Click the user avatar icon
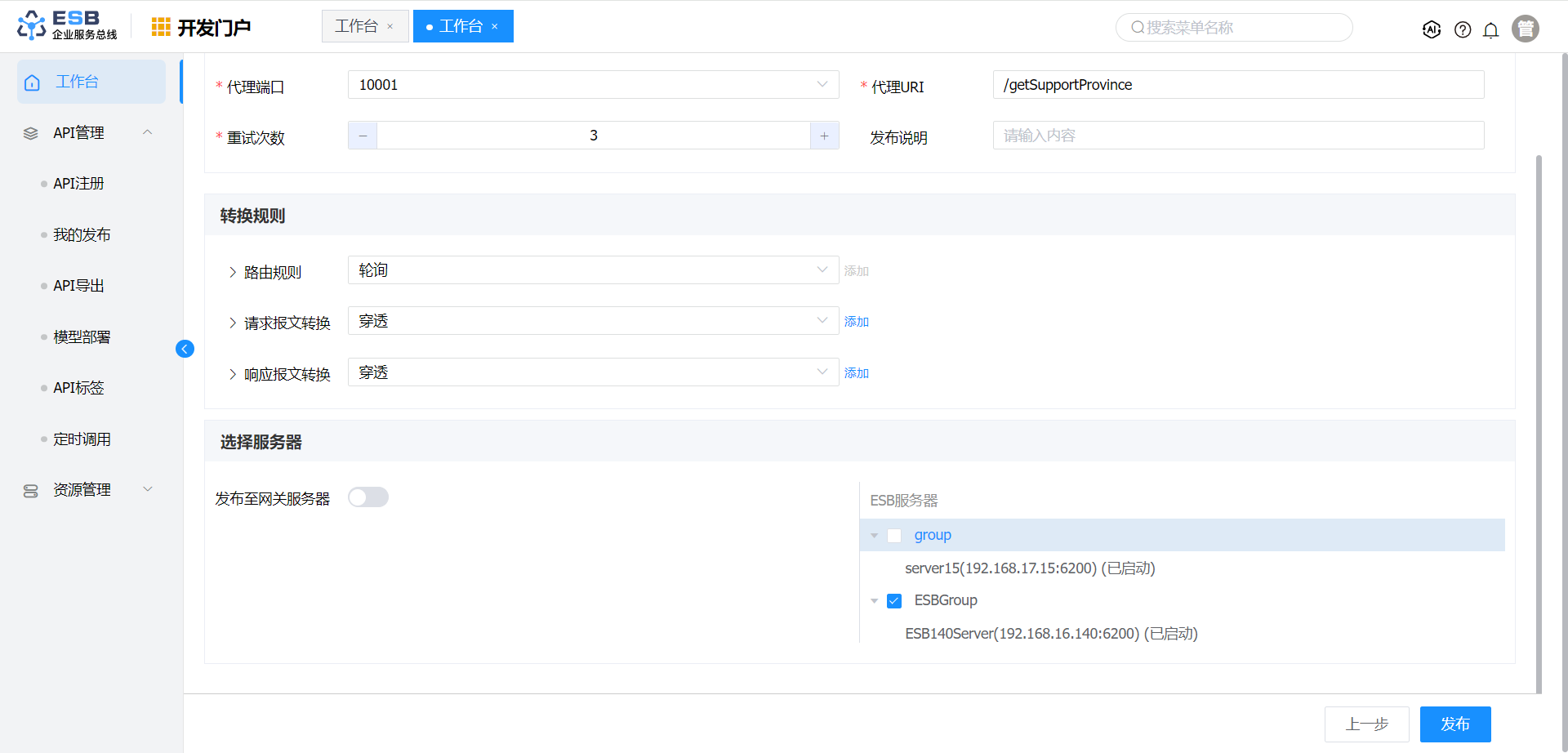The image size is (1568, 753). (x=1525, y=29)
